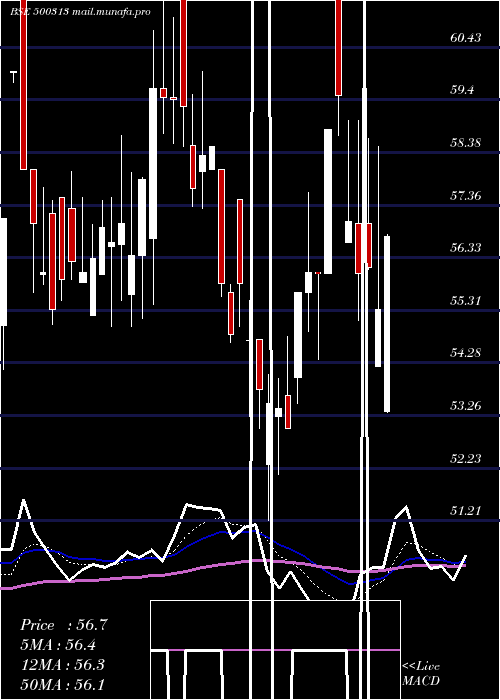The height and width of the screenshot is (700, 500).
Task: Click the 12MA : 56.3 readout
Action: (63, 665)
